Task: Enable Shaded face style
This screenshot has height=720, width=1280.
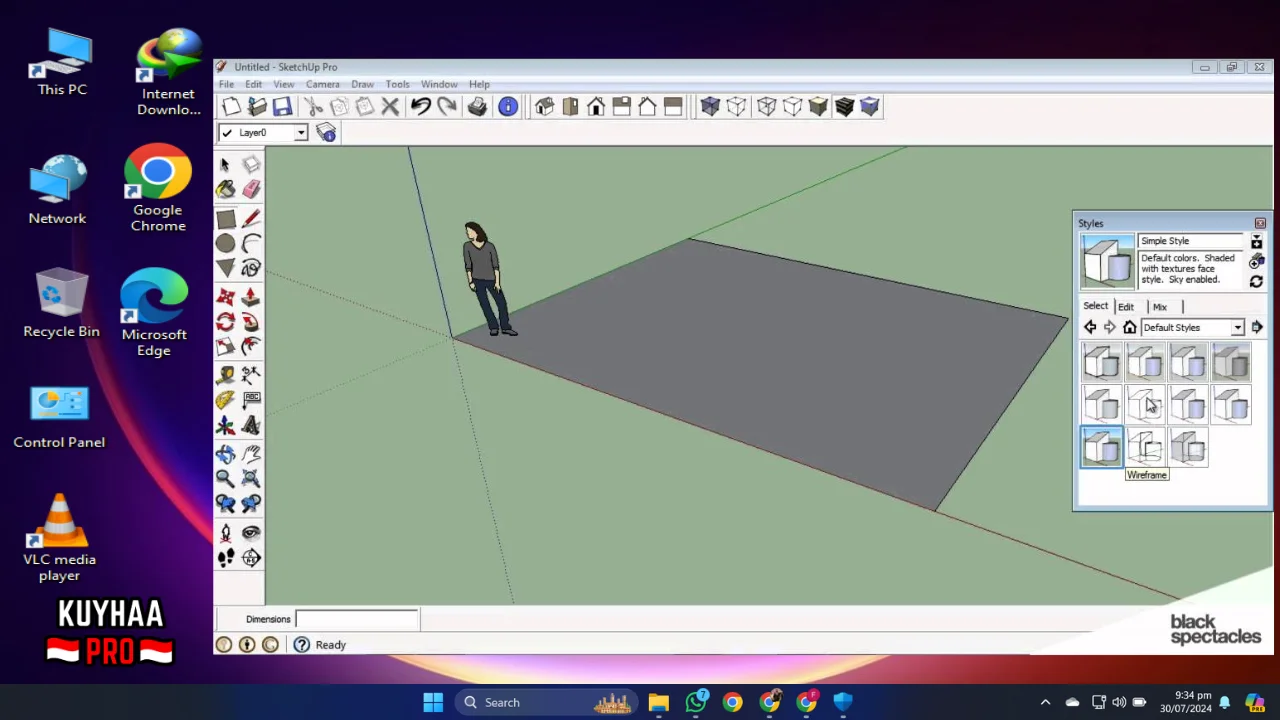Action: [x=818, y=107]
